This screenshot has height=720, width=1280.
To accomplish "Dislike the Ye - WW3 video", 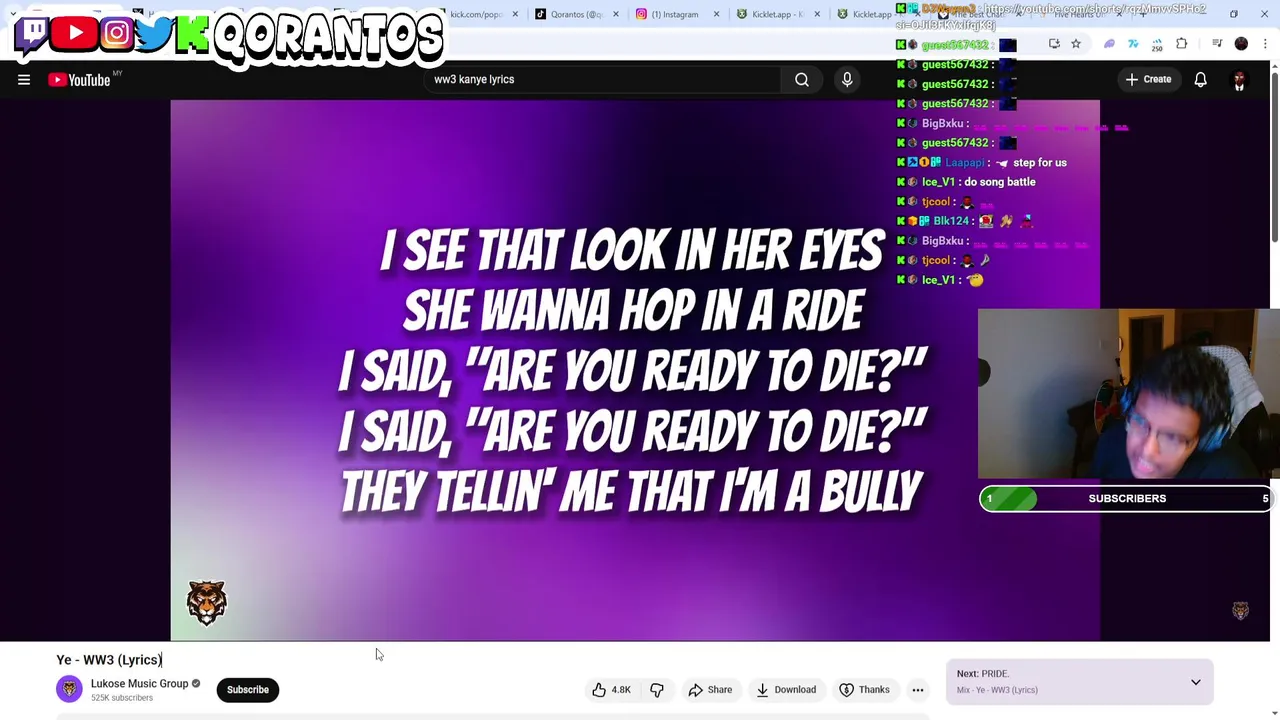I will pos(657,689).
